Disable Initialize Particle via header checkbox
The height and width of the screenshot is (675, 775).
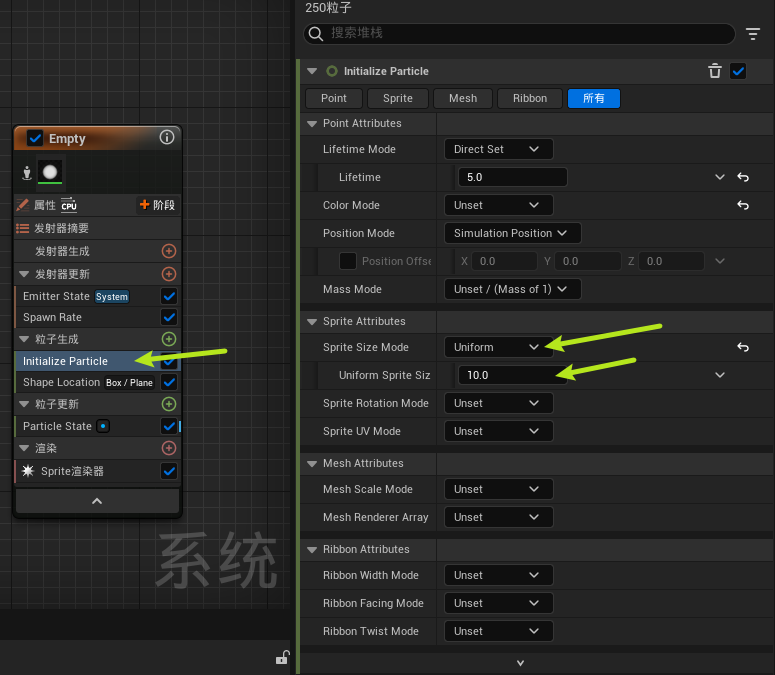[738, 71]
